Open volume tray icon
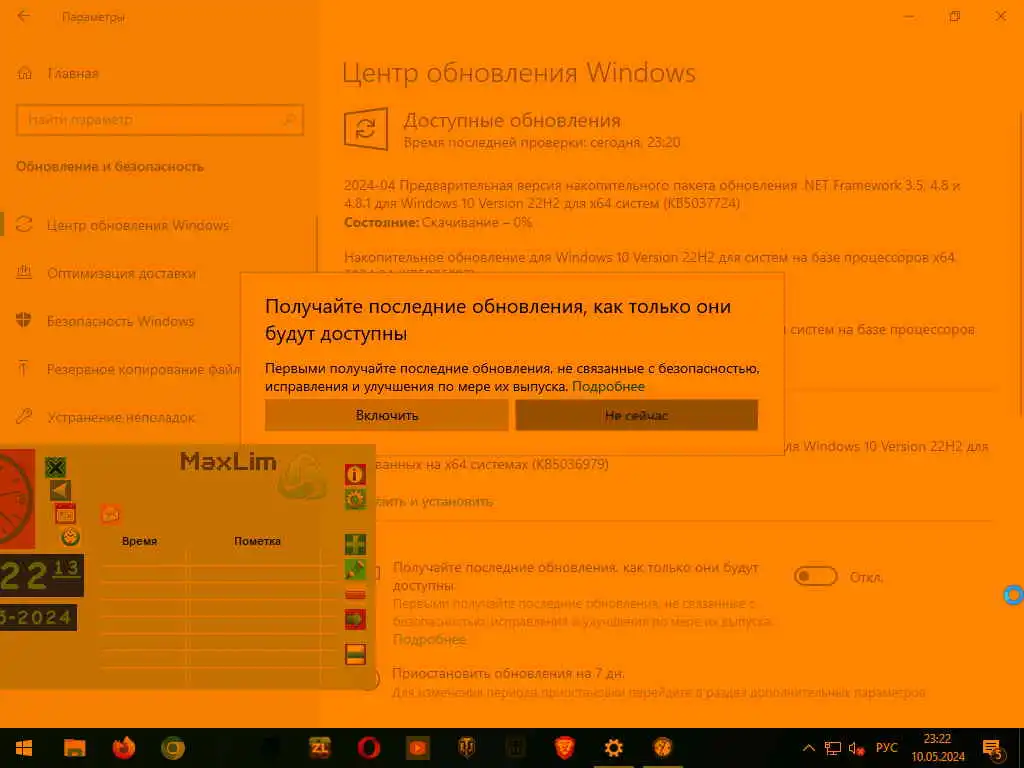Viewport: 1024px width, 768px height. 856,748
